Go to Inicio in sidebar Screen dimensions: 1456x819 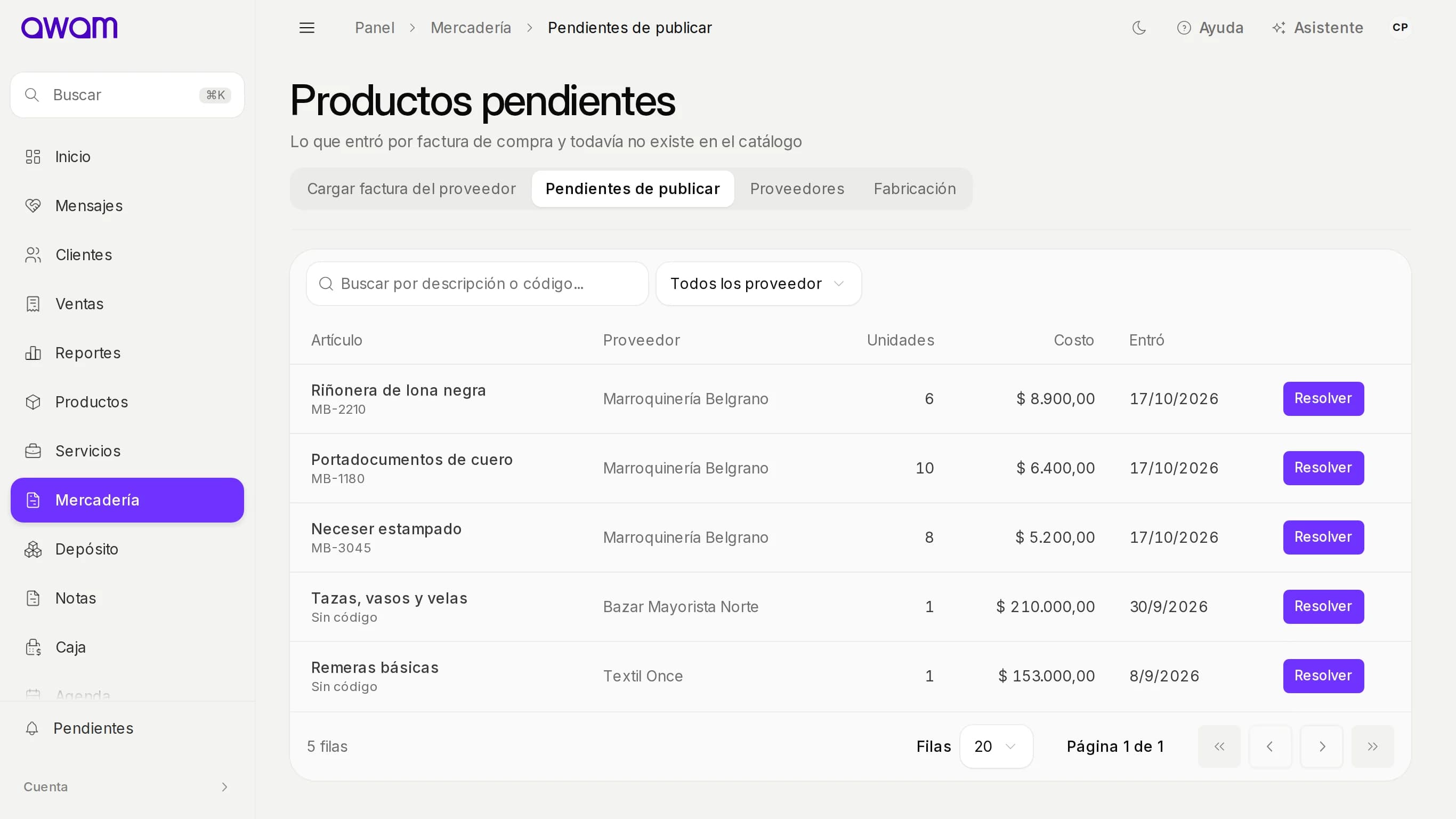click(127, 157)
